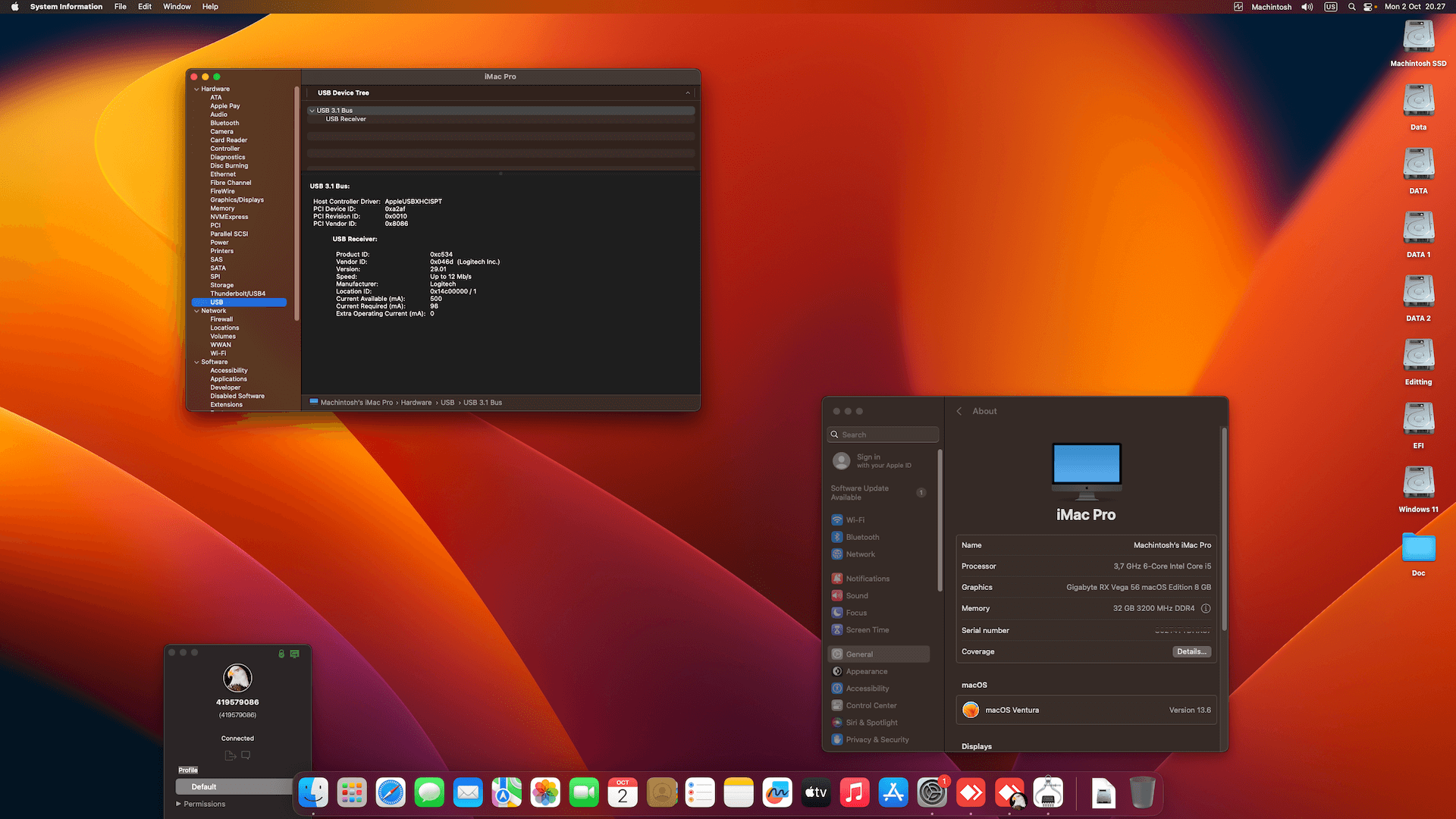
Task: Collapse the Network section in System Information
Action: [x=196, y=310]
